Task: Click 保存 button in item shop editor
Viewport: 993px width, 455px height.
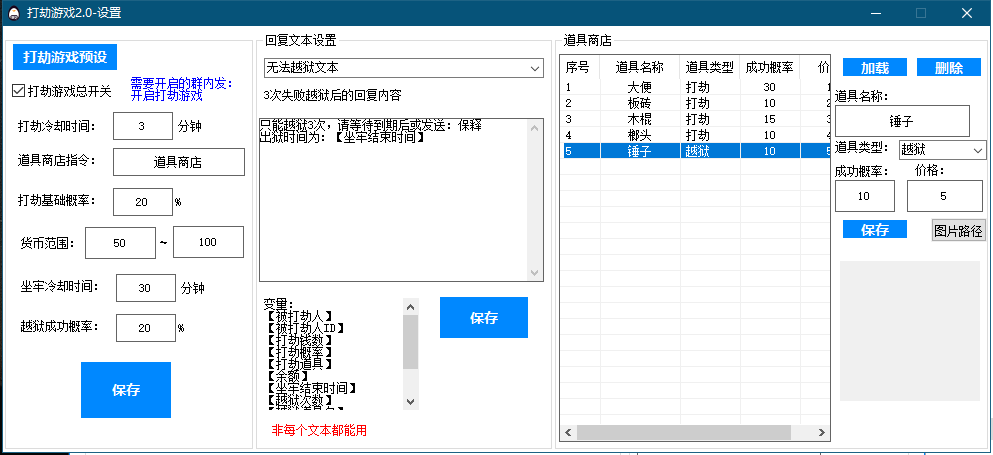Action: 875,230
